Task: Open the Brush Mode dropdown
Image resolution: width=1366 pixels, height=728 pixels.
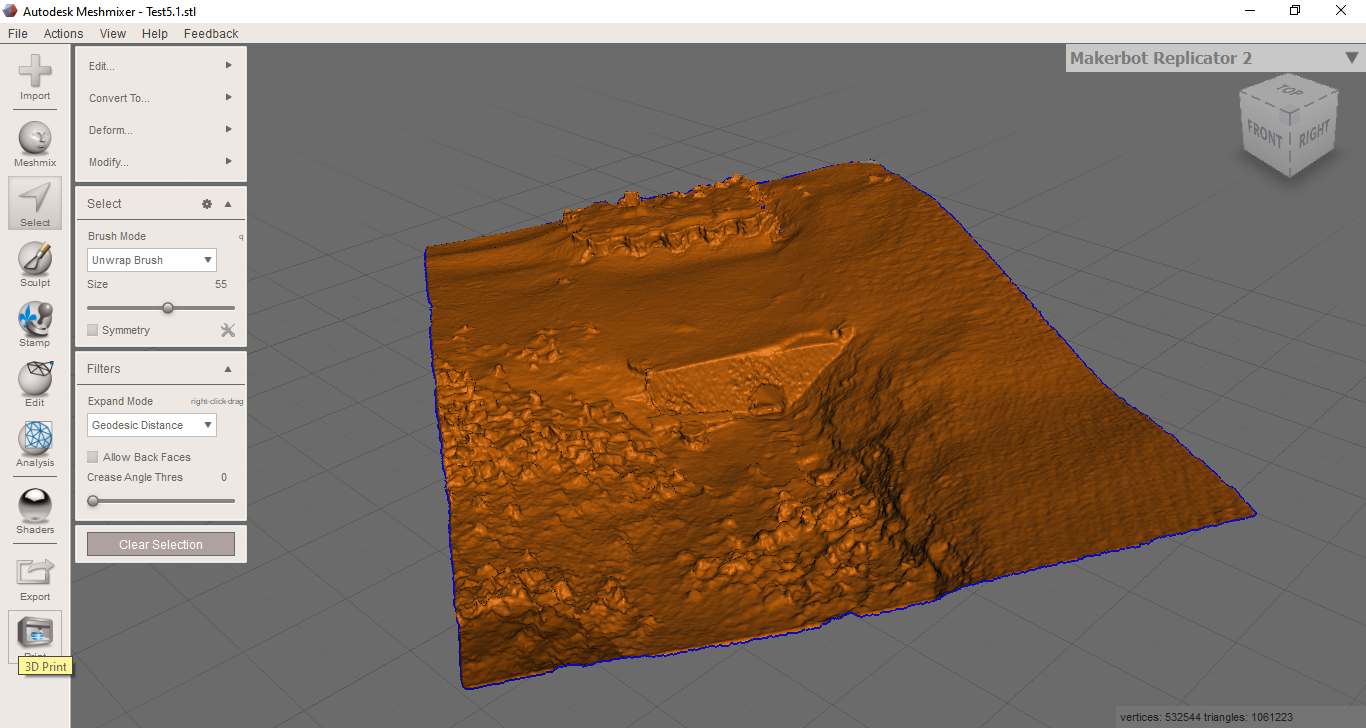Action: point(152,260)
